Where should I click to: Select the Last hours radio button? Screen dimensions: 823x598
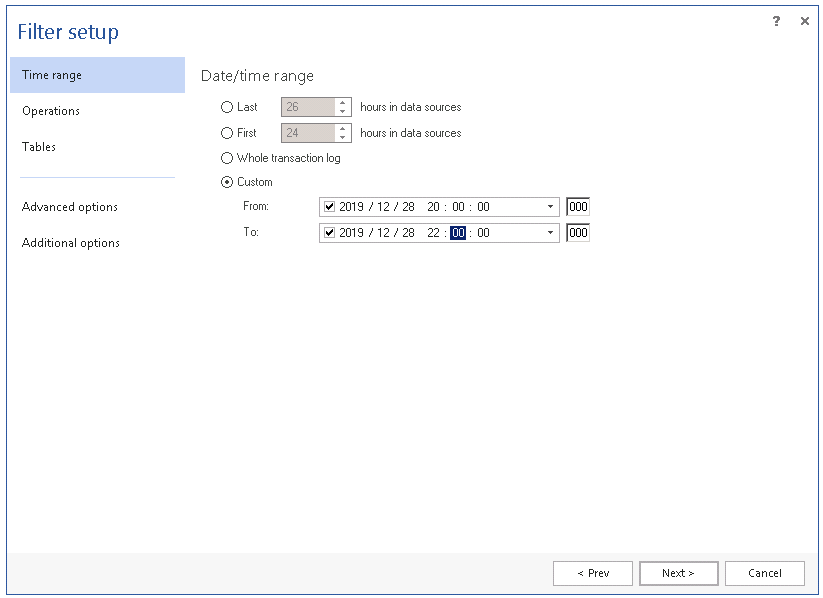[227, 107]
